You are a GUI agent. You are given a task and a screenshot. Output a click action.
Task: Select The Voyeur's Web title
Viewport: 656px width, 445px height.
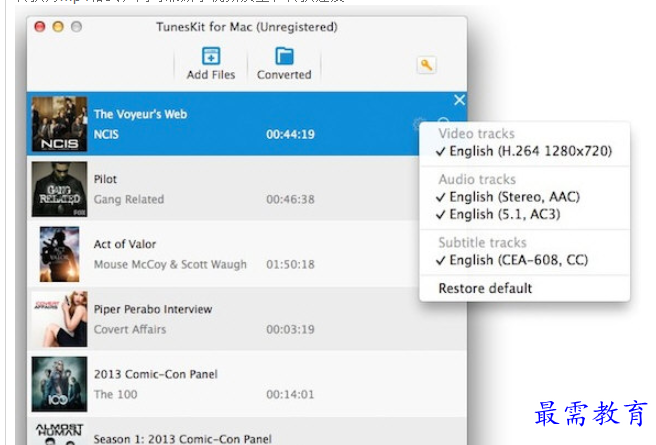[x=140, y=114]
